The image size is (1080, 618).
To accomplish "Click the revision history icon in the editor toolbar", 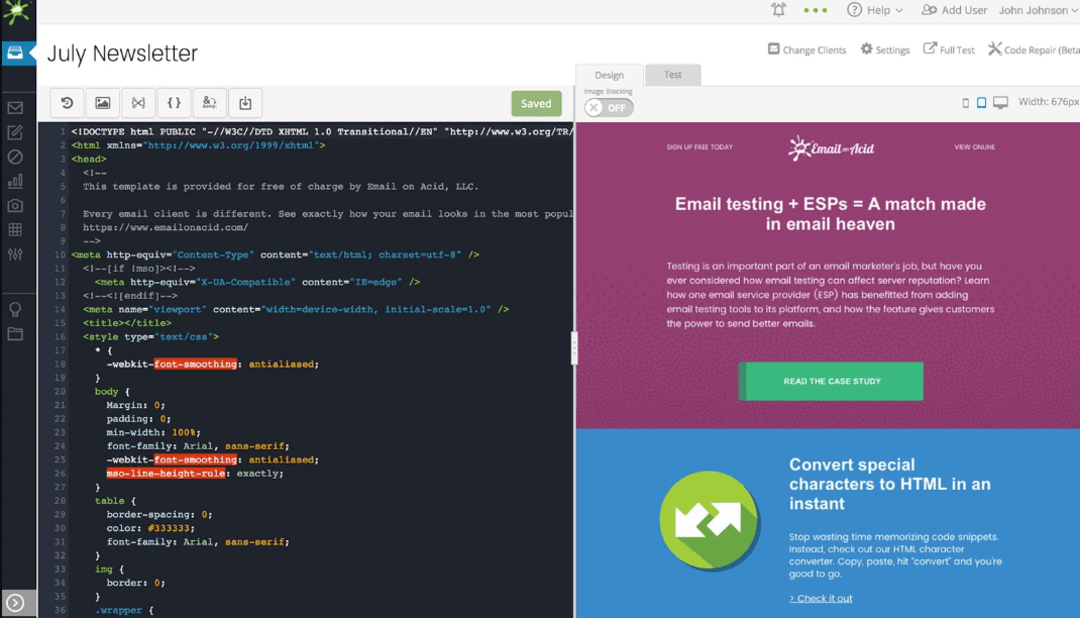I will (65, 102).
